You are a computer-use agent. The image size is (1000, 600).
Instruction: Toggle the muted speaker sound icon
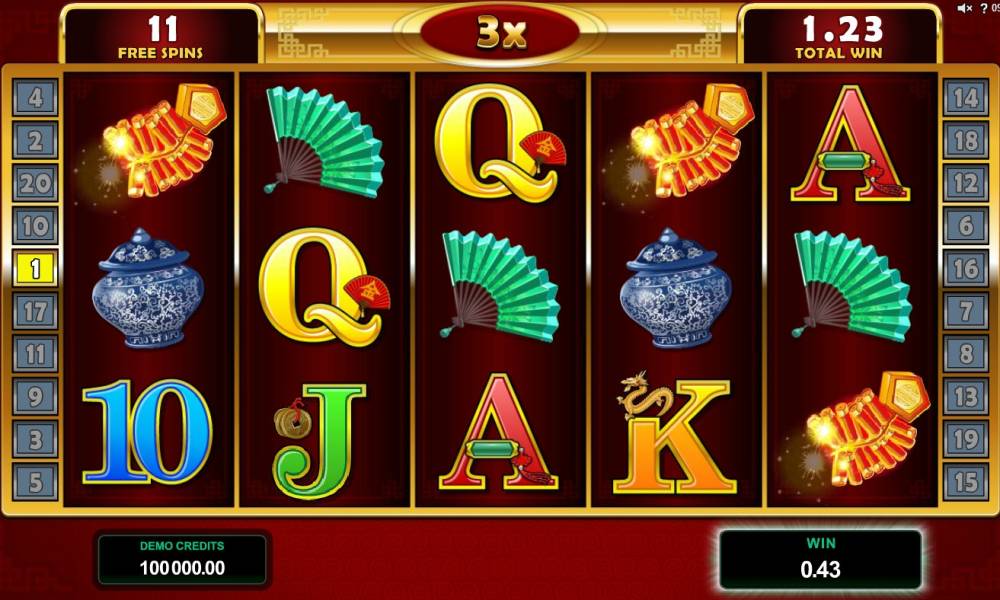(x=964, y=8)
